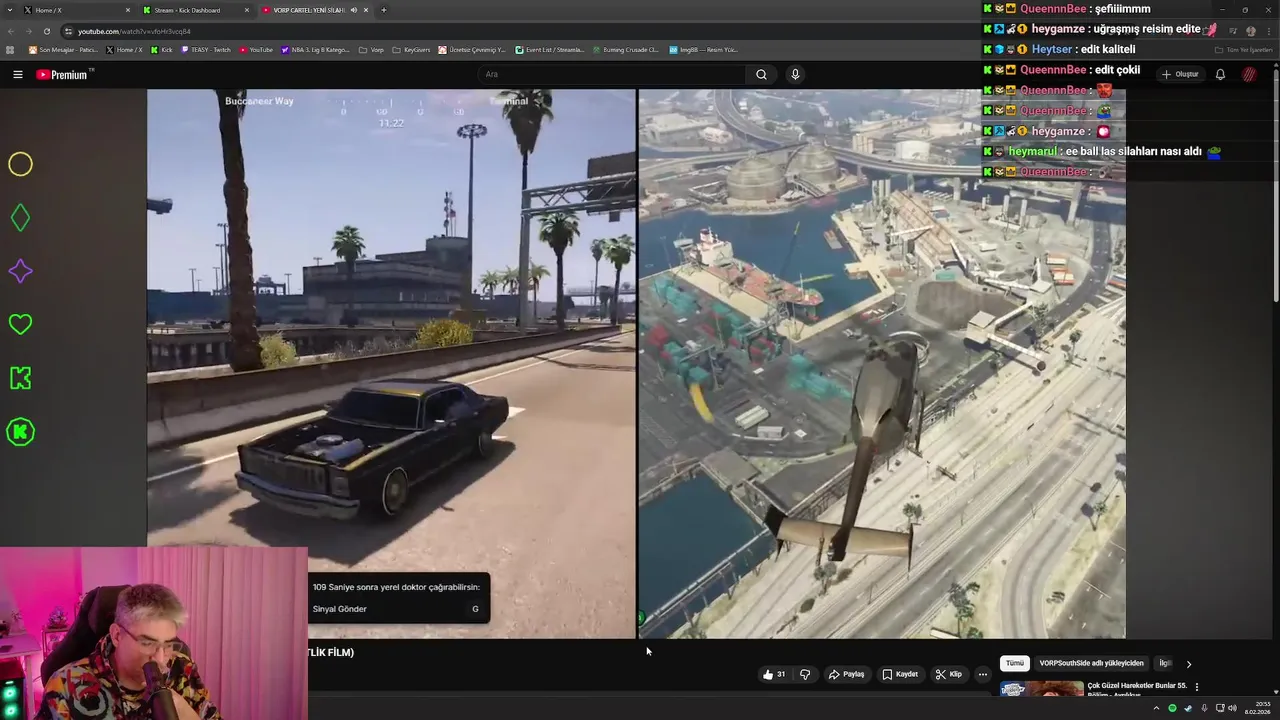The height and width of the screenshot is (720, 1280).
Task: Focus the Ara search field
Action: click(x=612, y=74)
